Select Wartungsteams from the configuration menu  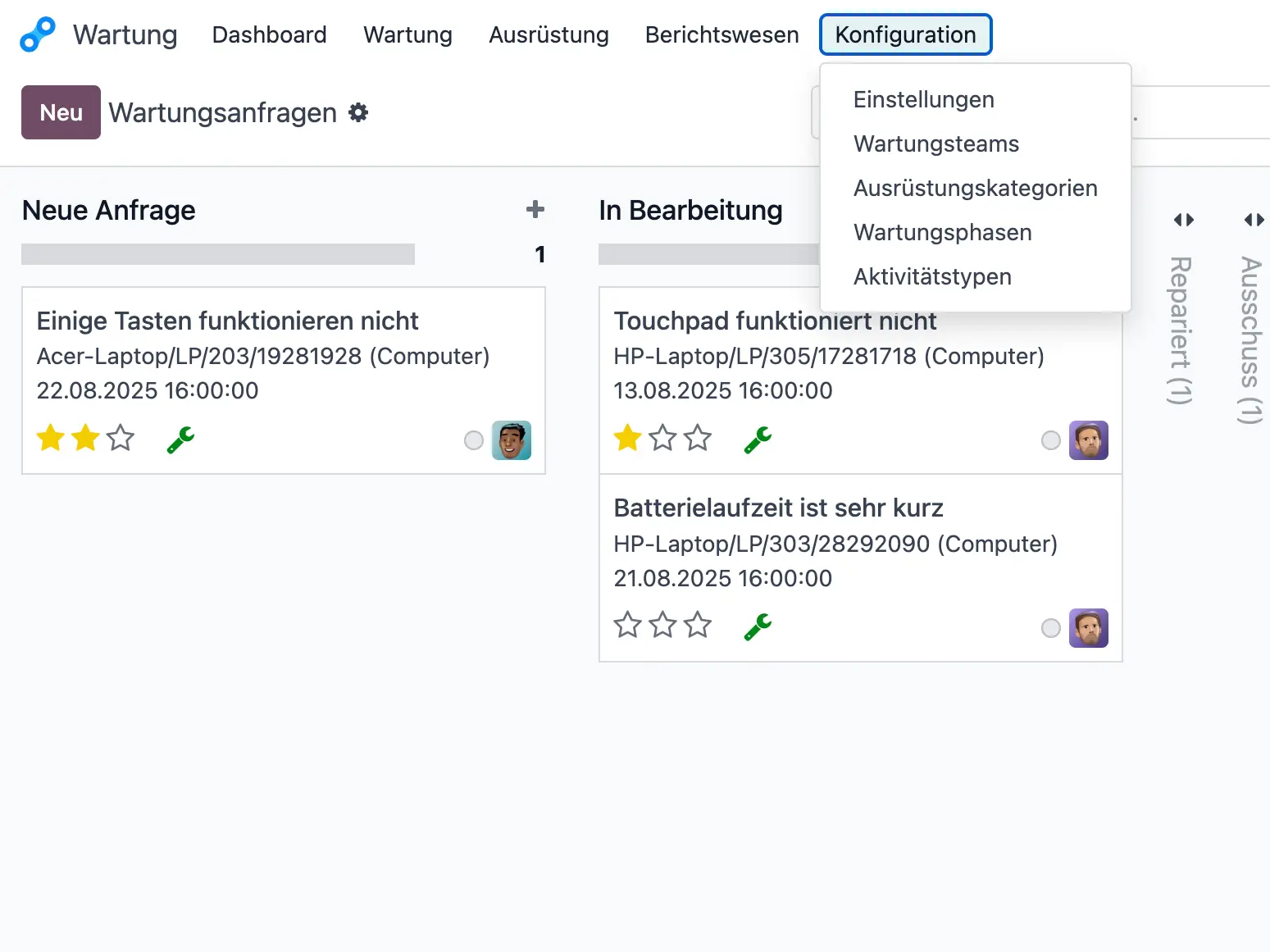pos(936,143)
